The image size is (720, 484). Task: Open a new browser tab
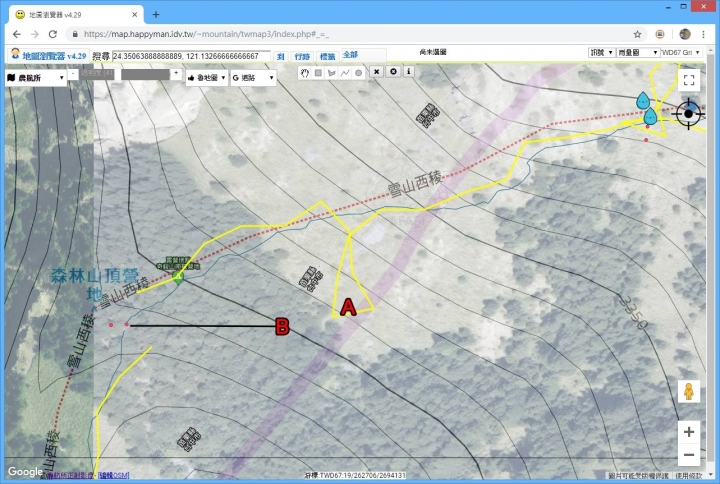click(x=156, y=15)
